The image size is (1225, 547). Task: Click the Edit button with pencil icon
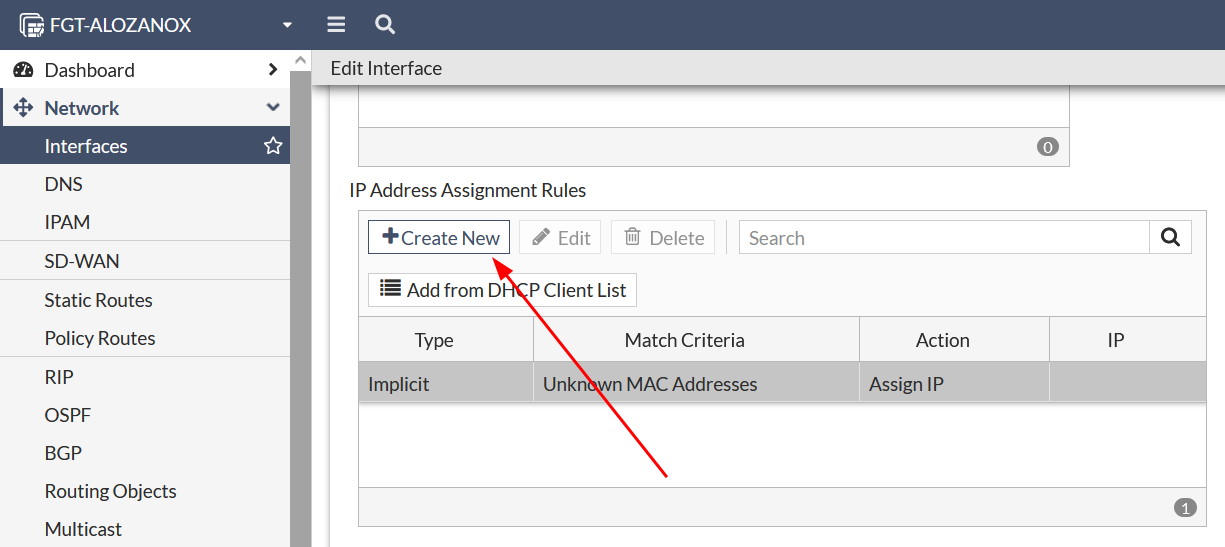(x=560, y=238)
